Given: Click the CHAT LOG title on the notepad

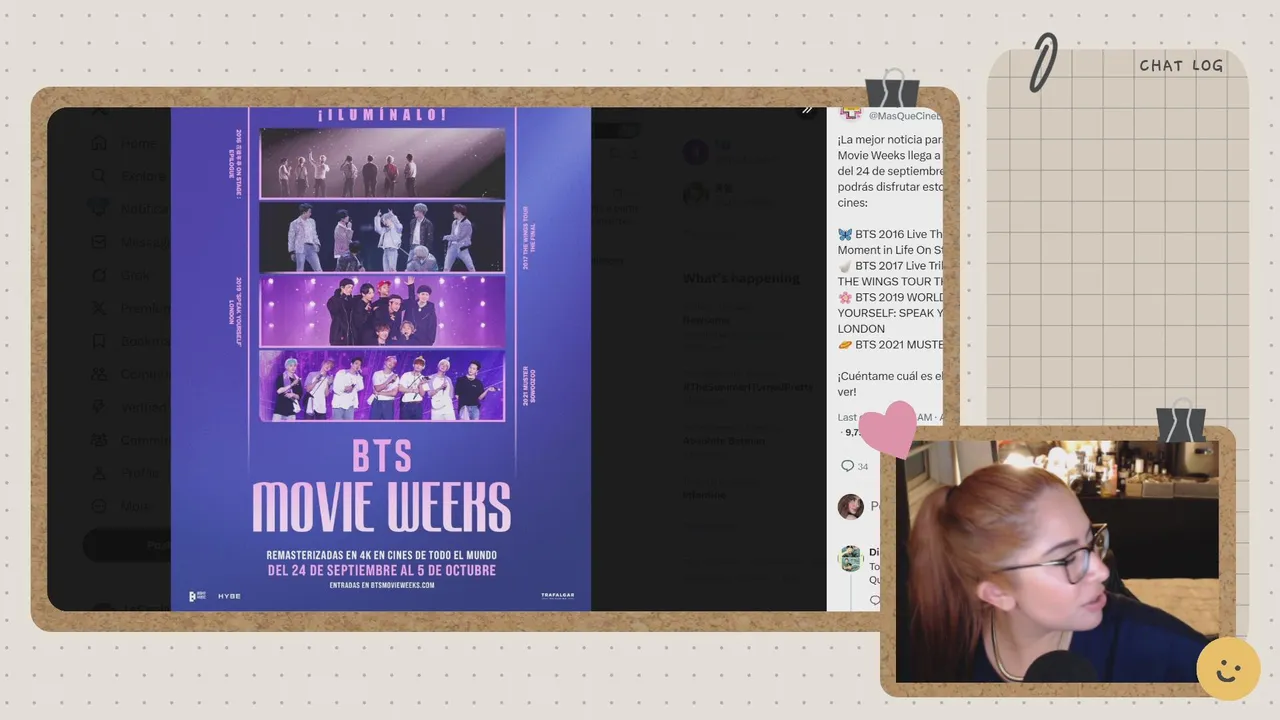Looking at the screenshot, I should [x=1181, y=66].
